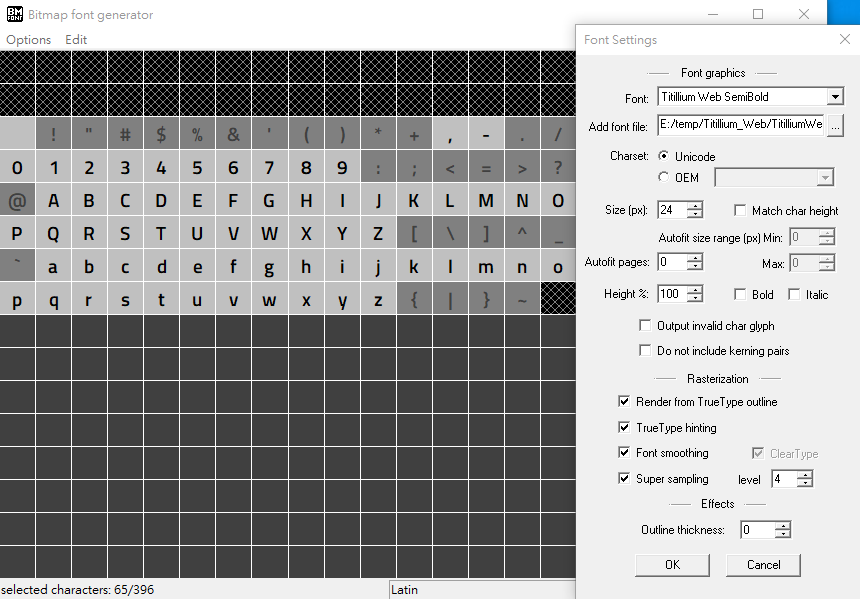Cancel the Font Settings dialog
This screenshot has width=860, height=599.
[763, 565]
